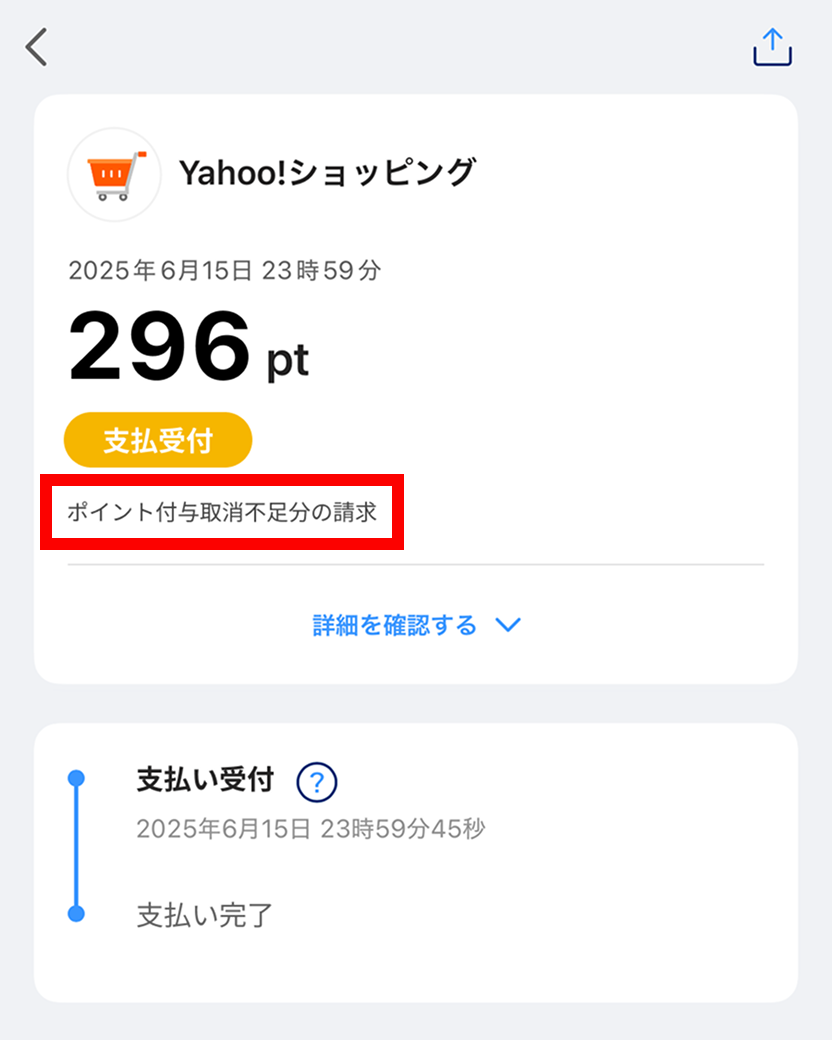Image resolution: width=832 pixels, height=1040 pixels.
Task: Expand details with the blue down chevron
Action: tap(508, 625)
